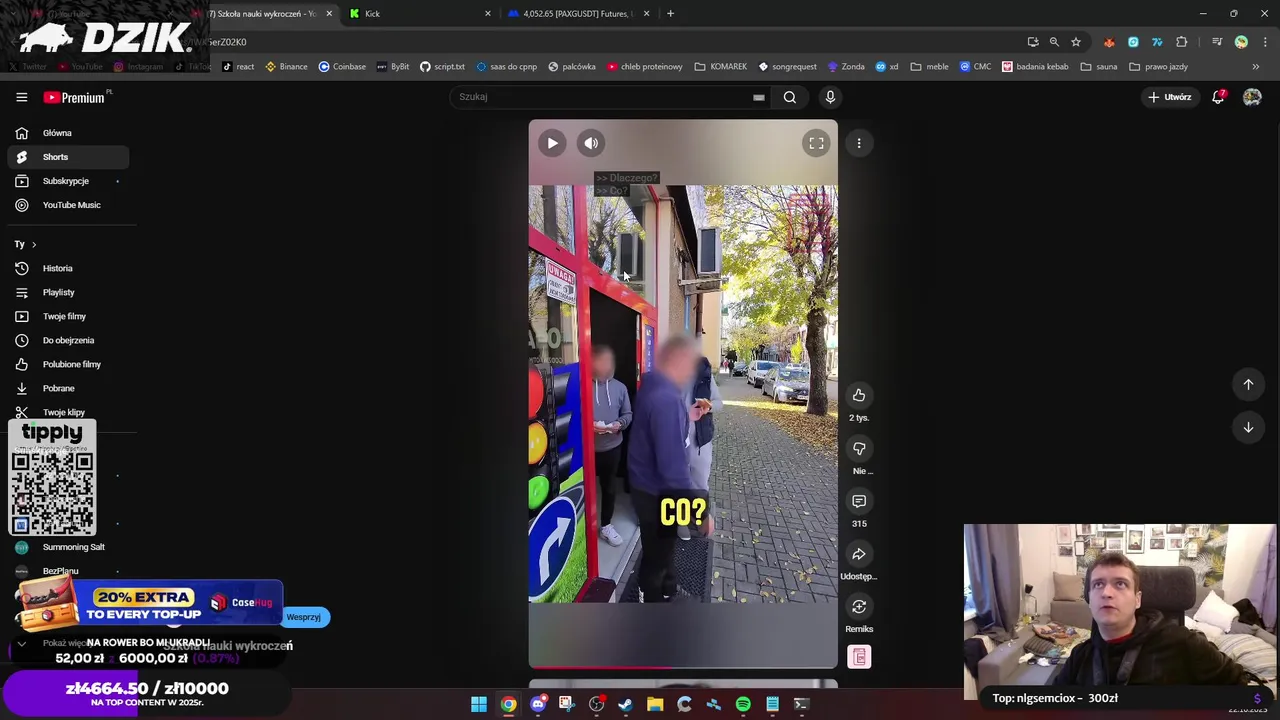The width and height of the screenshot is (1280, 720).
Task: Open Chrome zoom magnifier in address bar
Action: coord(1054,42)
